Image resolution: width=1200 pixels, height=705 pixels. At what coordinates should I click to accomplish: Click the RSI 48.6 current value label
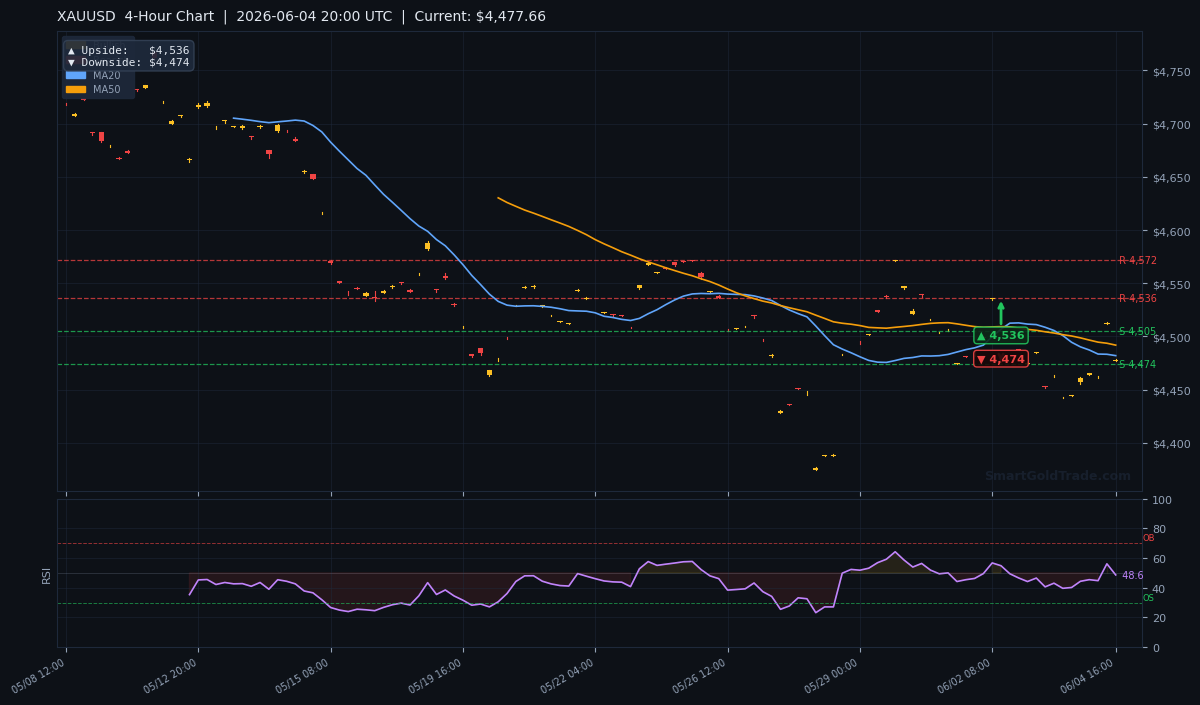1132,575
